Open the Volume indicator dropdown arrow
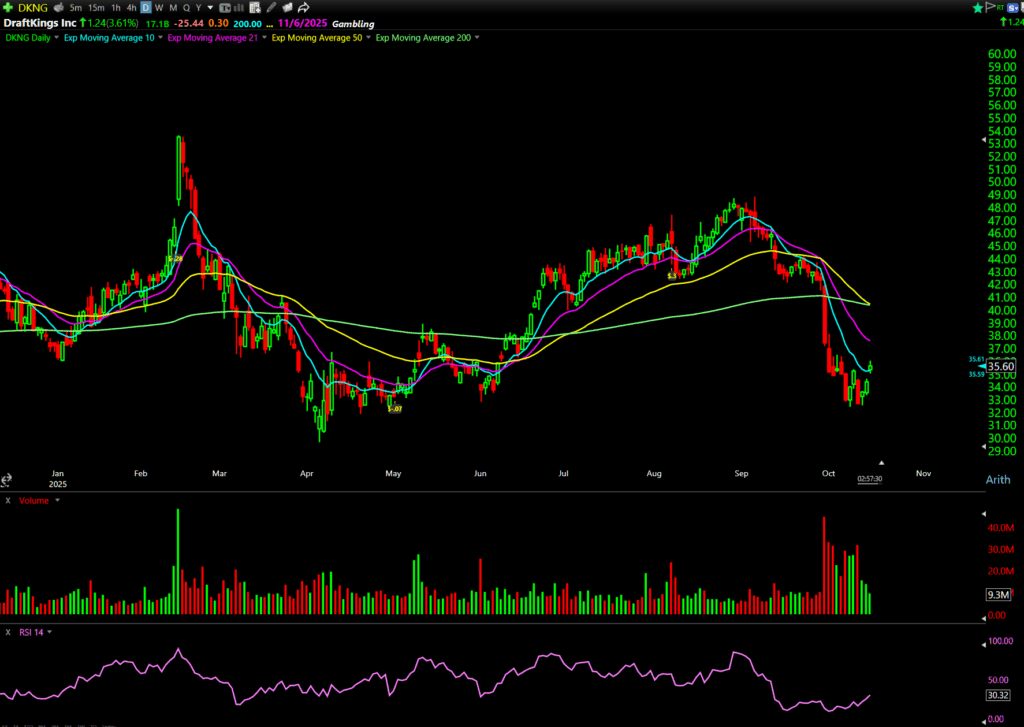This screenshot has width=1024, height=727. [58, 500]
